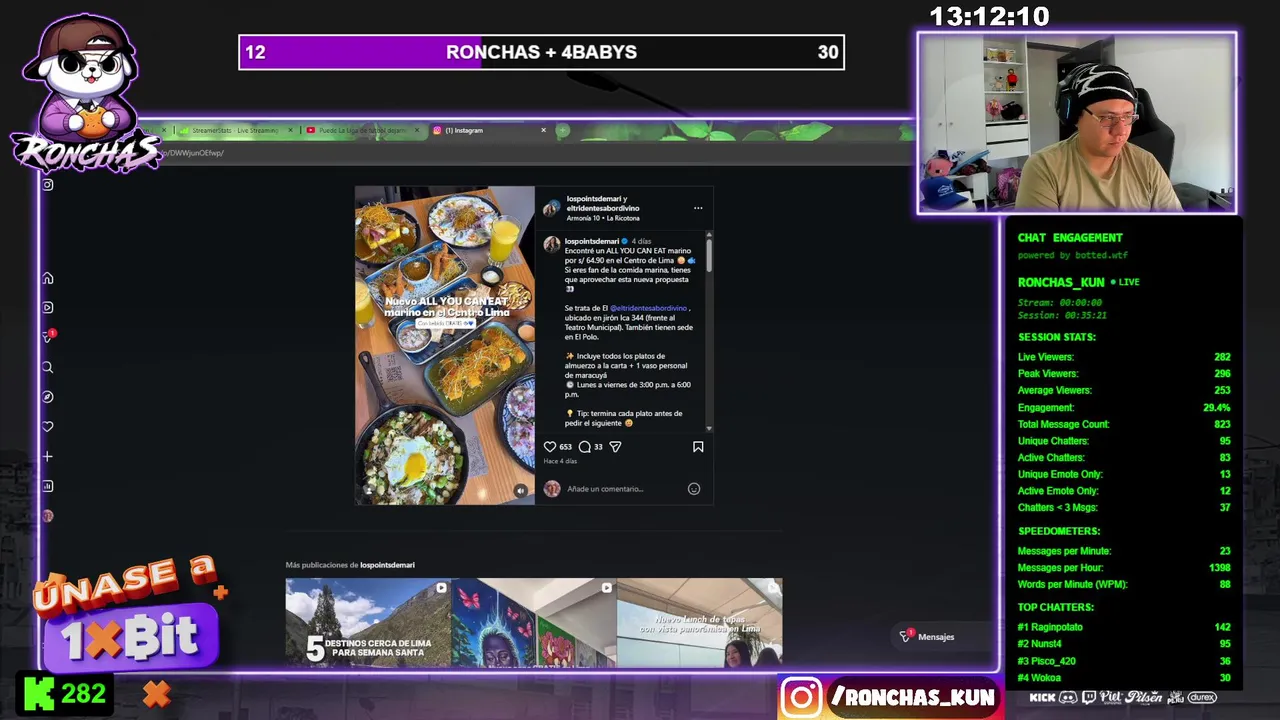Open the Explore compass icon
Image resolution: width=1280 pixels, height=720 pixels.
(x=47, y=397)
